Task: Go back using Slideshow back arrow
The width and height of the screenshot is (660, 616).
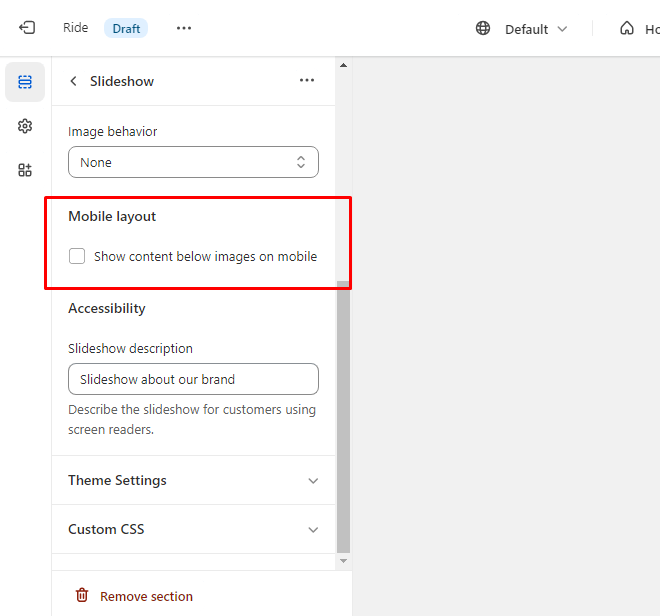Action: pyautogui.click(x=73, y=81)
